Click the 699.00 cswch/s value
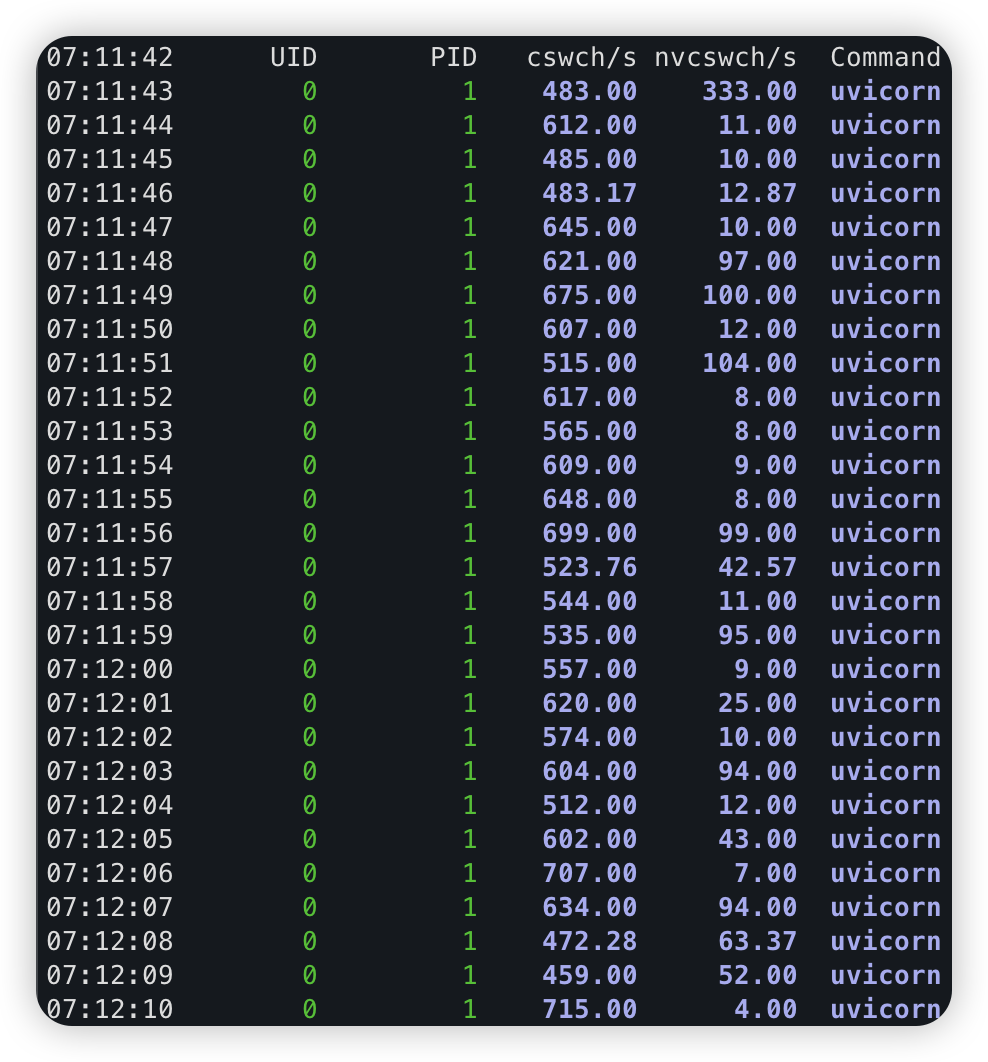The width and height of the screenshot is (988, 1062). [589, 534]
